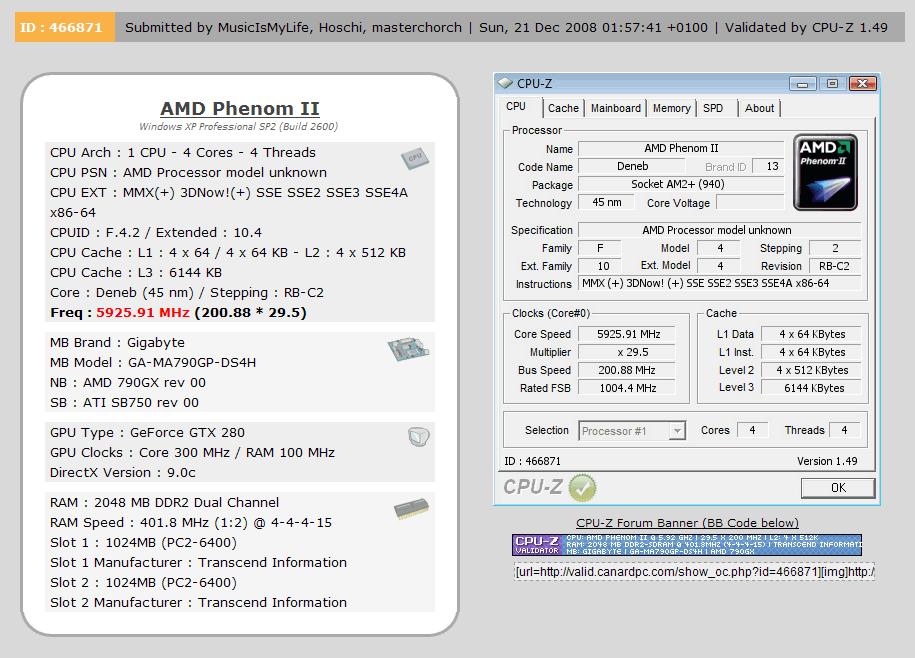915x658 pixels.
Task: Click the Code Name Deneb field
Action: pos(633,166)
